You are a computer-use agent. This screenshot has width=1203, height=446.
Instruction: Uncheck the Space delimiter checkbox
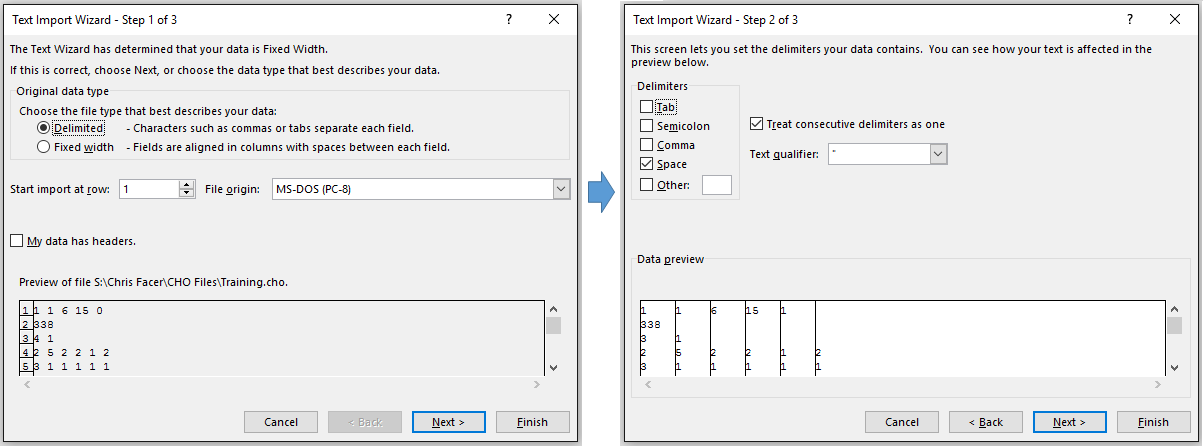click(x=647, y=164)
